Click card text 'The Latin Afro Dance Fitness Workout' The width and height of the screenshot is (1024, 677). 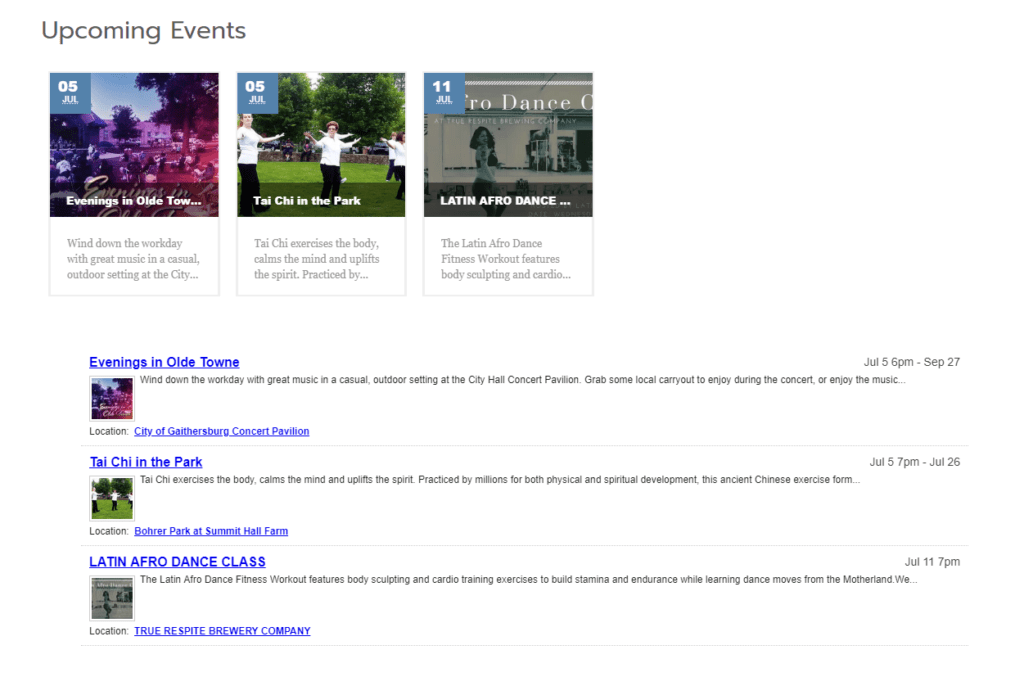(x=500, y=251)
